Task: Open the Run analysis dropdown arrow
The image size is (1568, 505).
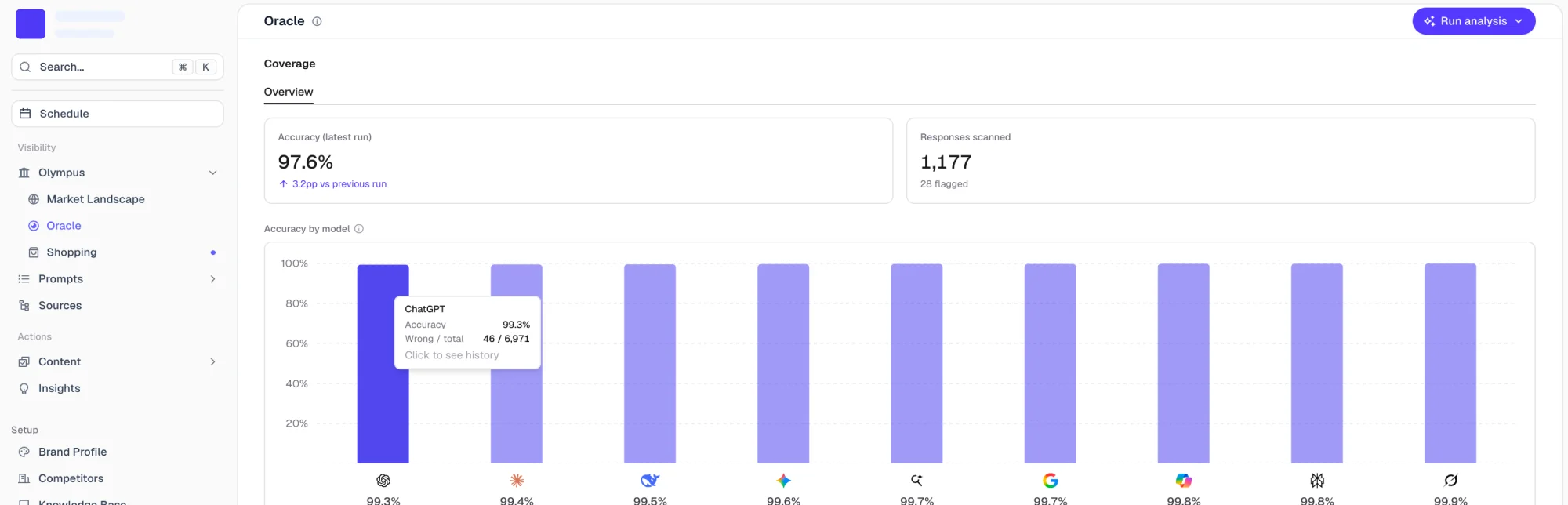Action: click(x=1519, y=21)
